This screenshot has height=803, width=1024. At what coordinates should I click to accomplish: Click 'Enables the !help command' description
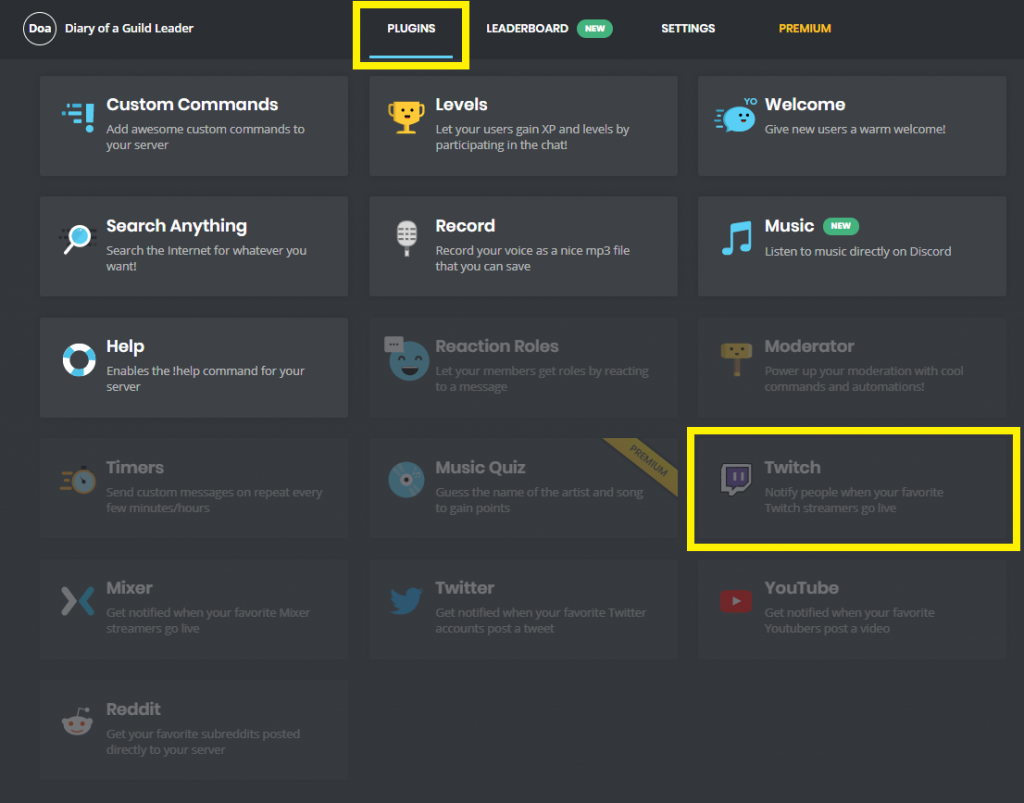click(205, 379)
